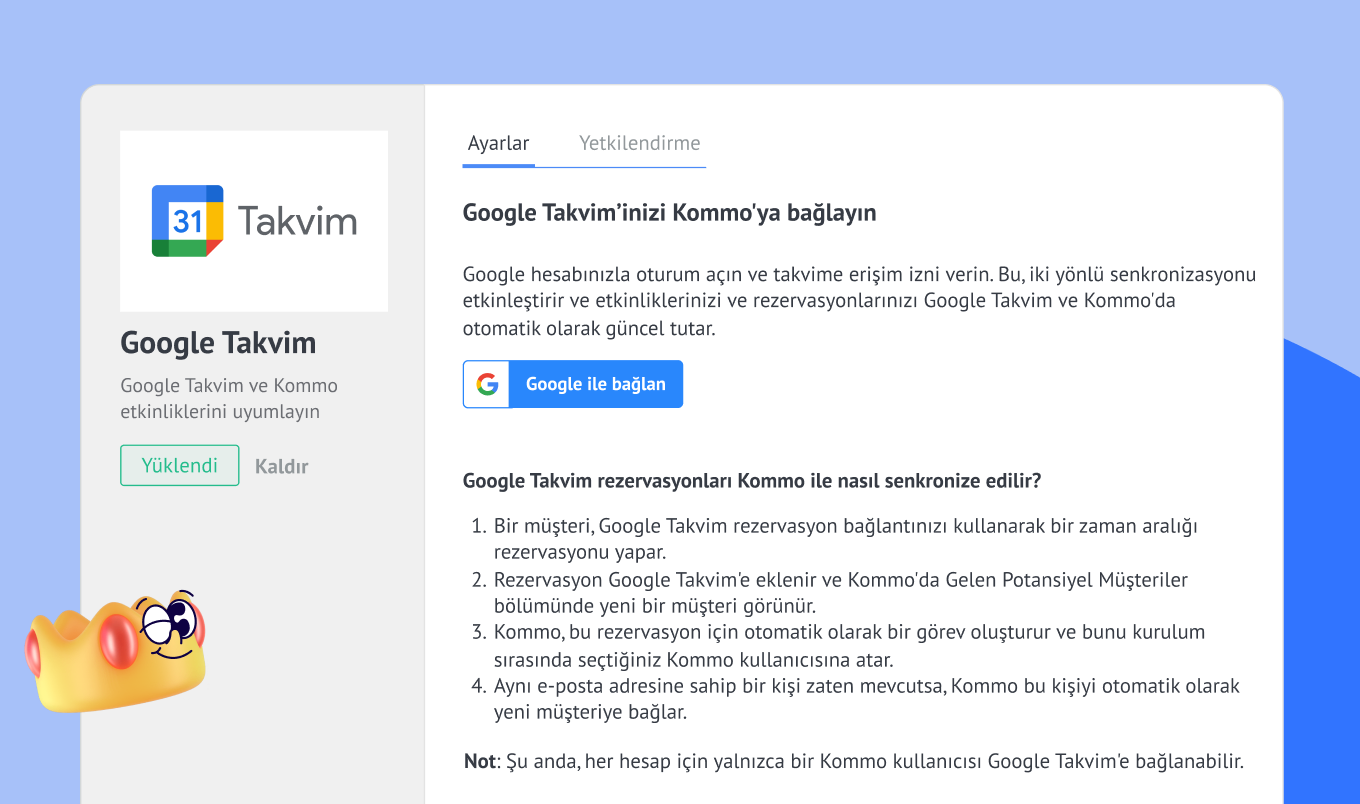Click the Takvim wordmark in the logo card
1360x804 pixels.
[x=297, y=221]
